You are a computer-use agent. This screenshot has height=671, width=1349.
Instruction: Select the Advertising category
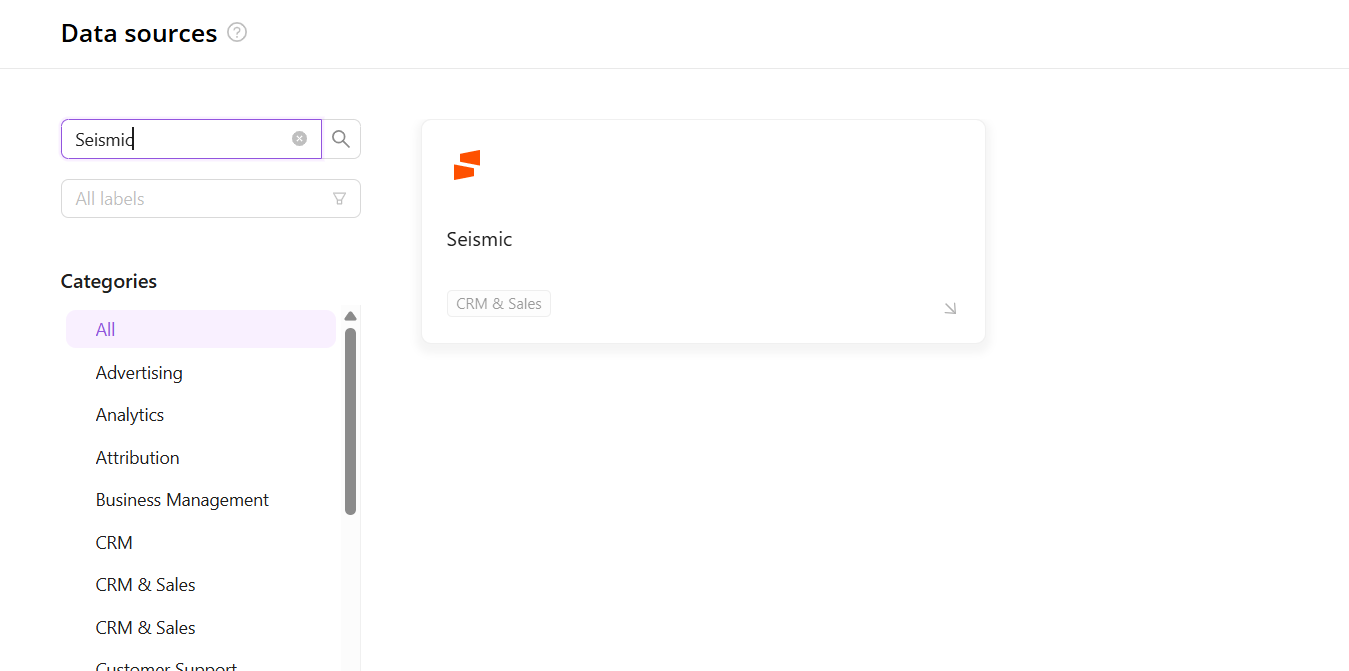(x=139, y=373)
